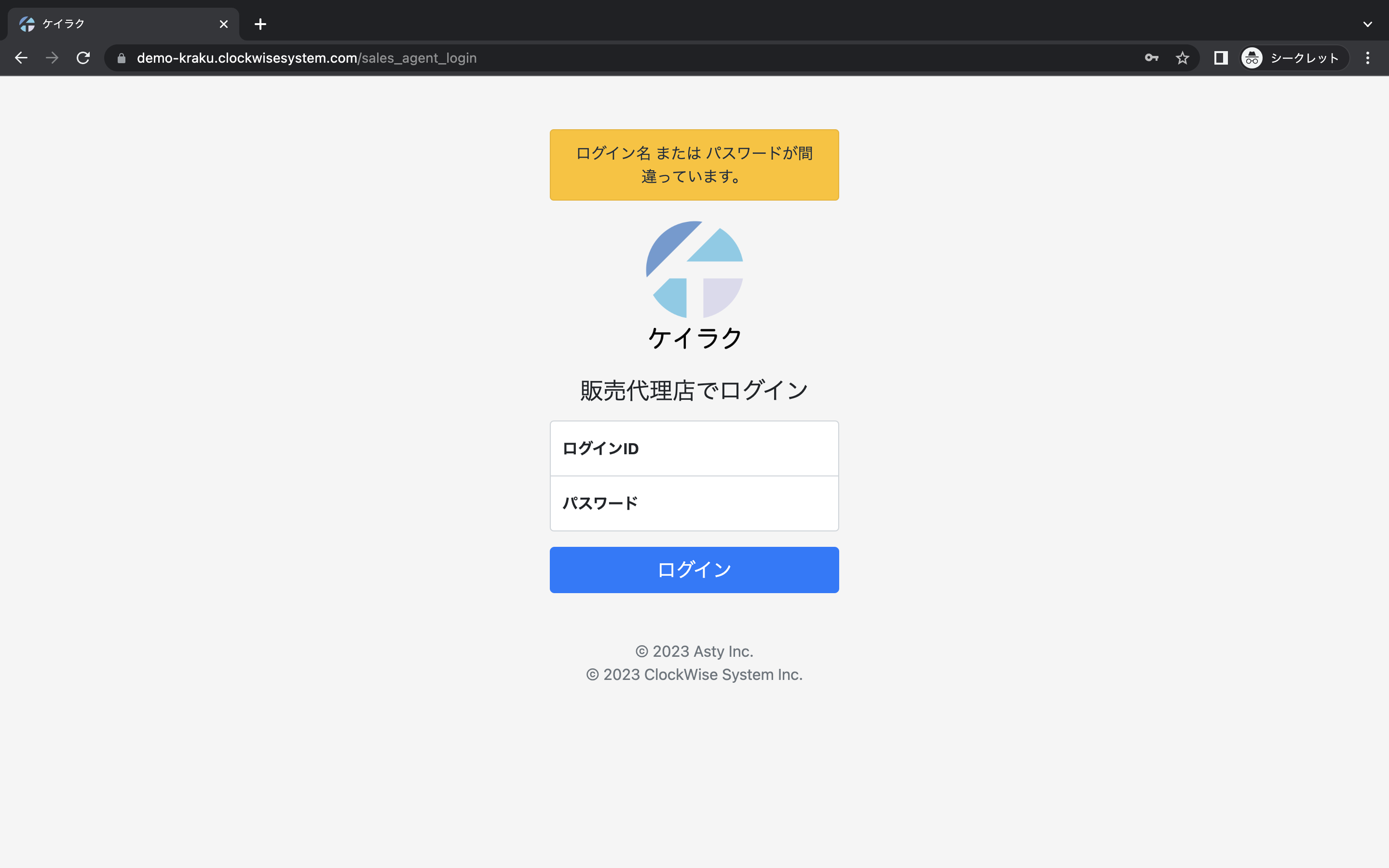This screenshot has height=868, width=1389.
Task: Click the 販売代理店でログイン heading
Action: coord(694,391)
